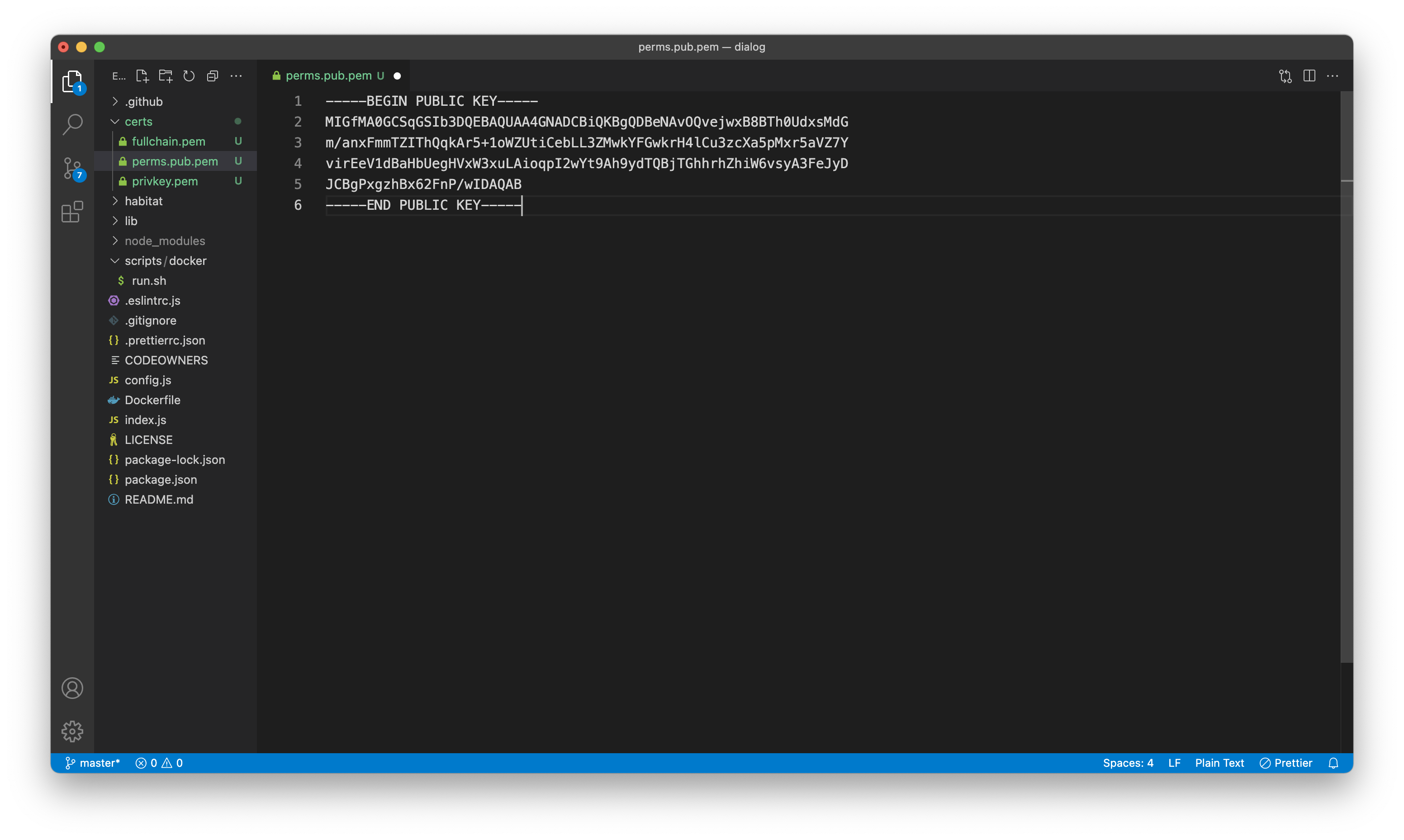Change Plain Text language mode
1404x840 pixels.
1219,763
